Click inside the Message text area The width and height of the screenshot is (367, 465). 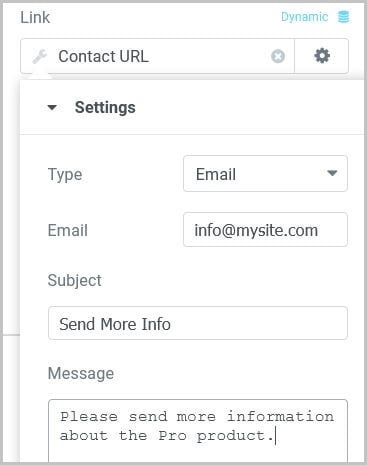click(x=198, y=430)
